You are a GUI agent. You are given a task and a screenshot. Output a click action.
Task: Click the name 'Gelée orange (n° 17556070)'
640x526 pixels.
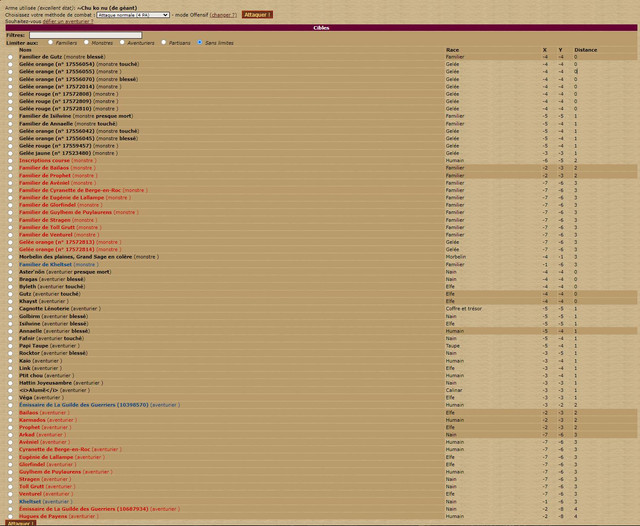coord(57,79)
